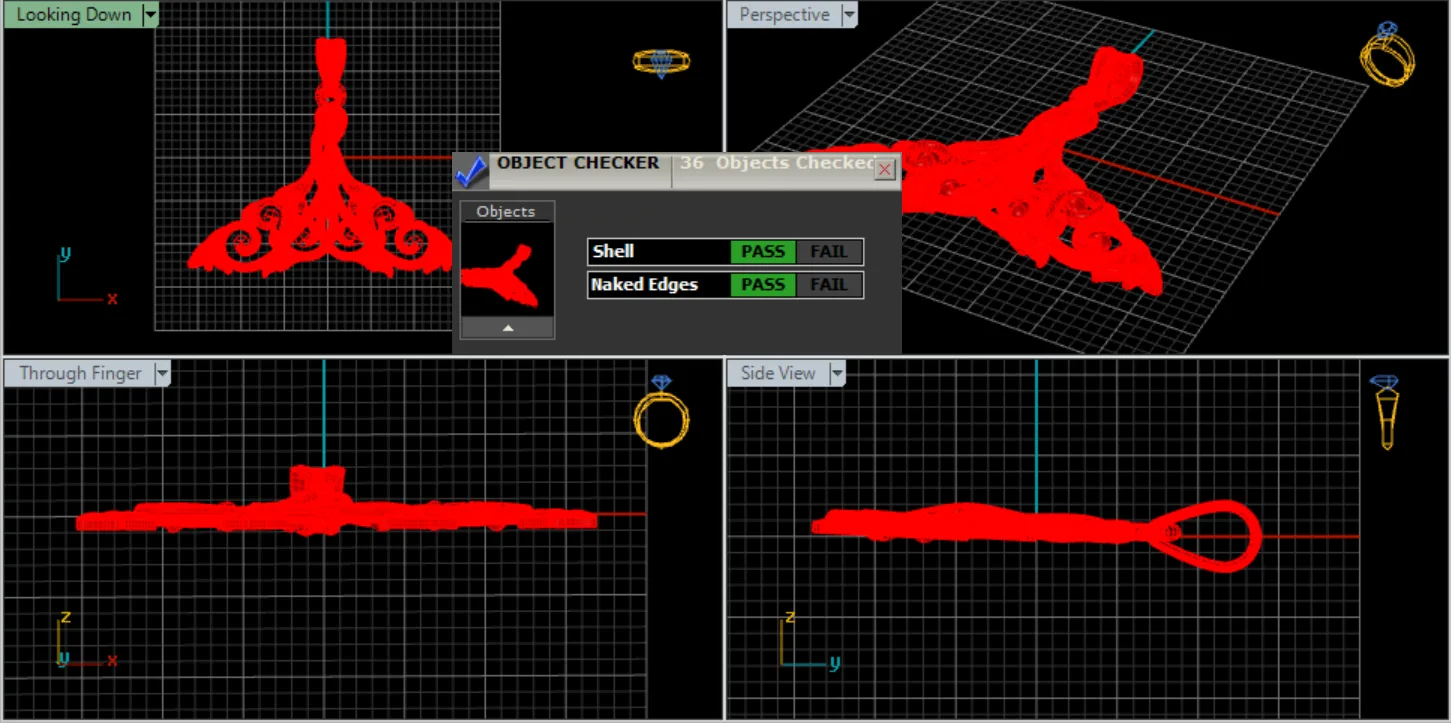Click the ring orientation icon in Looking Down view
Image resolution: width=1451 pixels, height=723 pixels.
[661, 61]
